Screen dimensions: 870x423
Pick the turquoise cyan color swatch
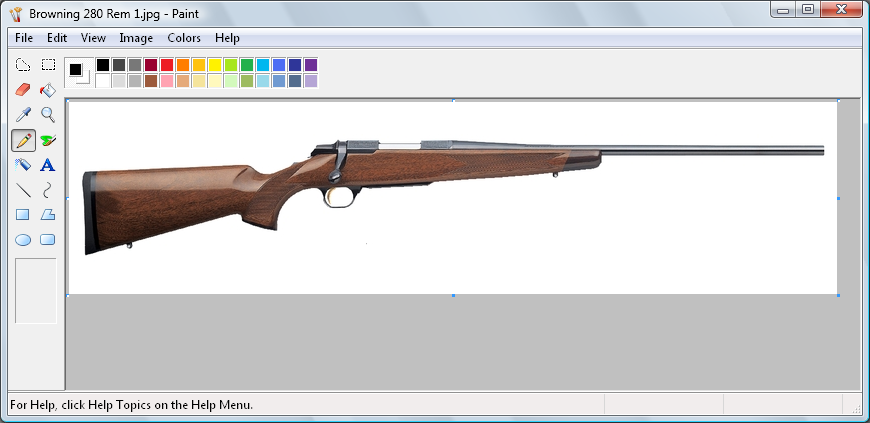pos(263,65)
